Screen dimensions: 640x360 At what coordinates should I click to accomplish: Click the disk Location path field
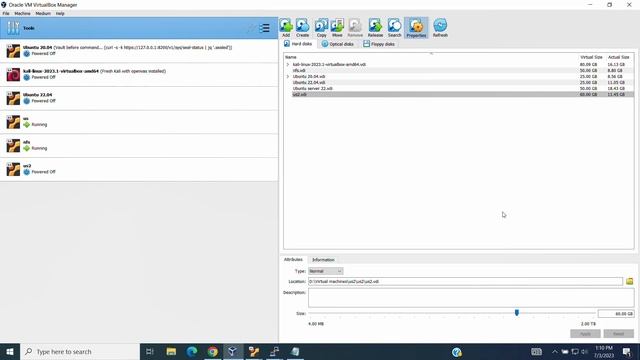click(x=465, y=281)
